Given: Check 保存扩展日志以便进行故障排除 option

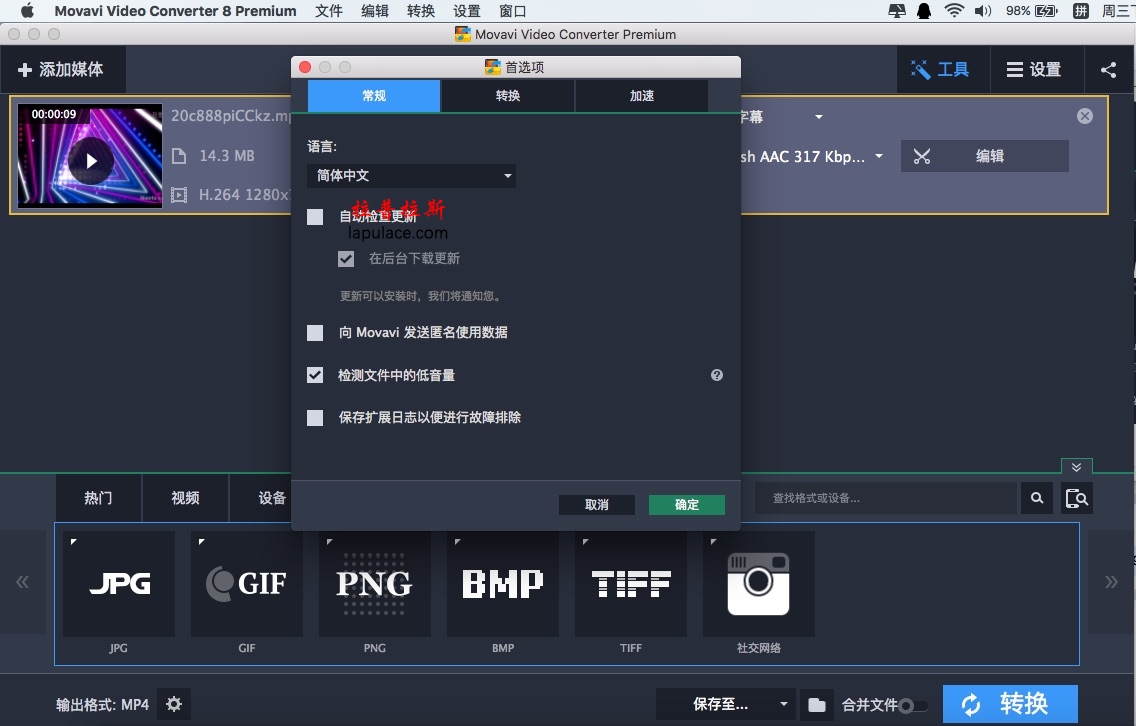Looking at the screenshot, I should (x=315, y=418).
